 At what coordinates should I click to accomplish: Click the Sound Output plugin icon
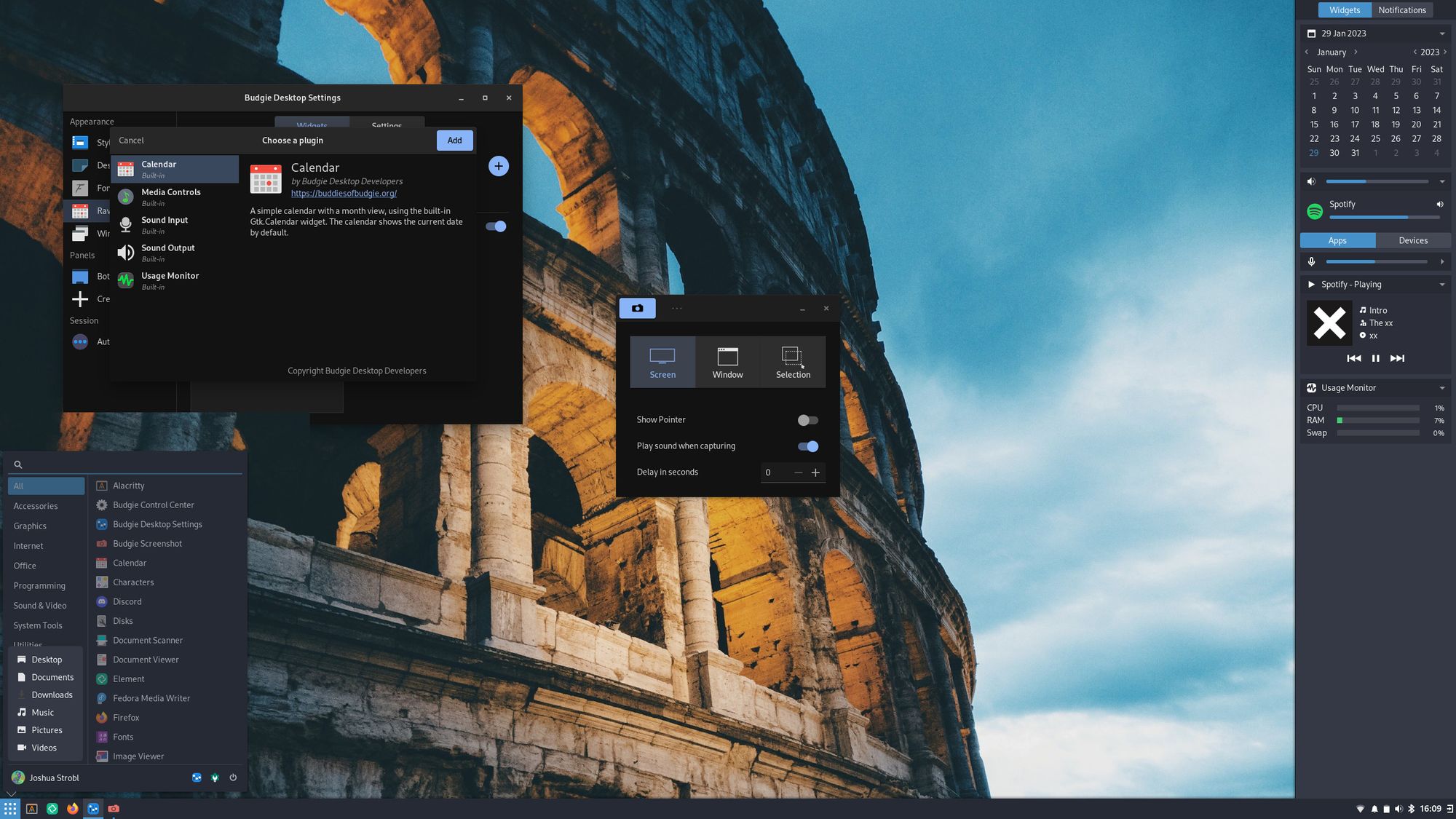(124, 253)
